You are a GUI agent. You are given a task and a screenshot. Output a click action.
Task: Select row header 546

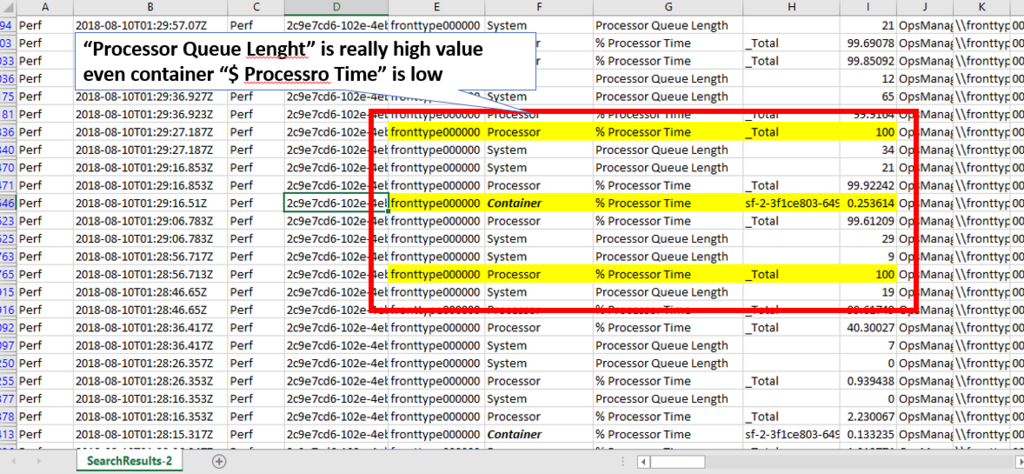[8, 203]
